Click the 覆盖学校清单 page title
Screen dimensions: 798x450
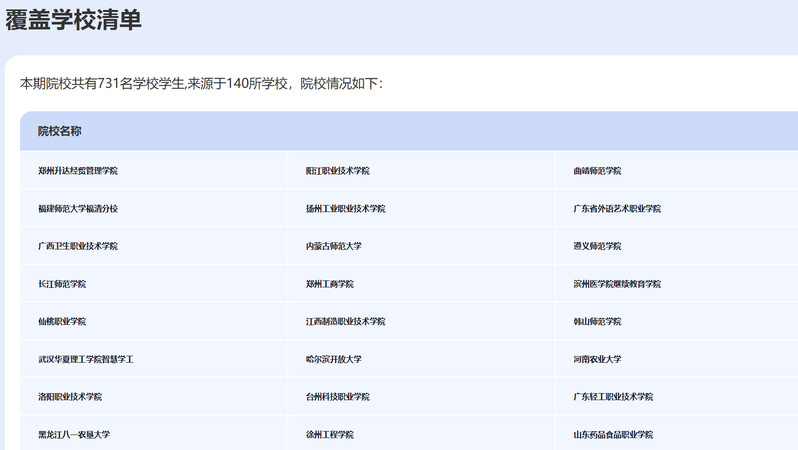pos(73,20)
